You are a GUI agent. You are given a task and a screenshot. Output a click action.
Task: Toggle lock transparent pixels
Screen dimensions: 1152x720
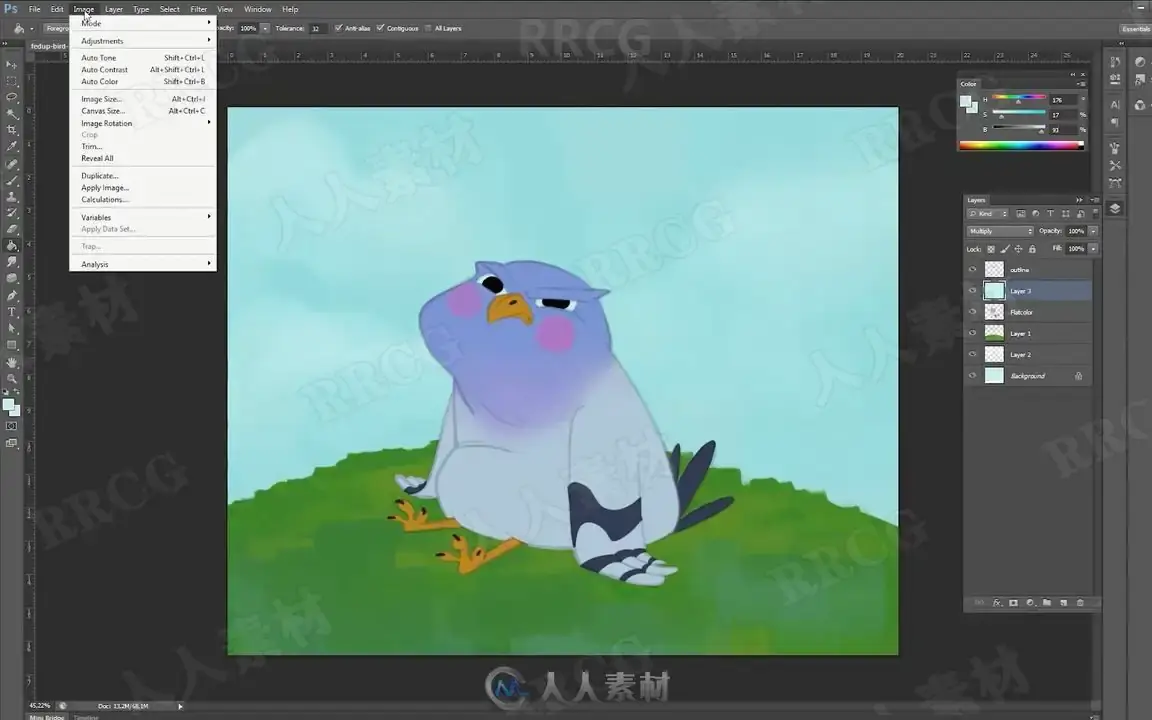[991, 249]
